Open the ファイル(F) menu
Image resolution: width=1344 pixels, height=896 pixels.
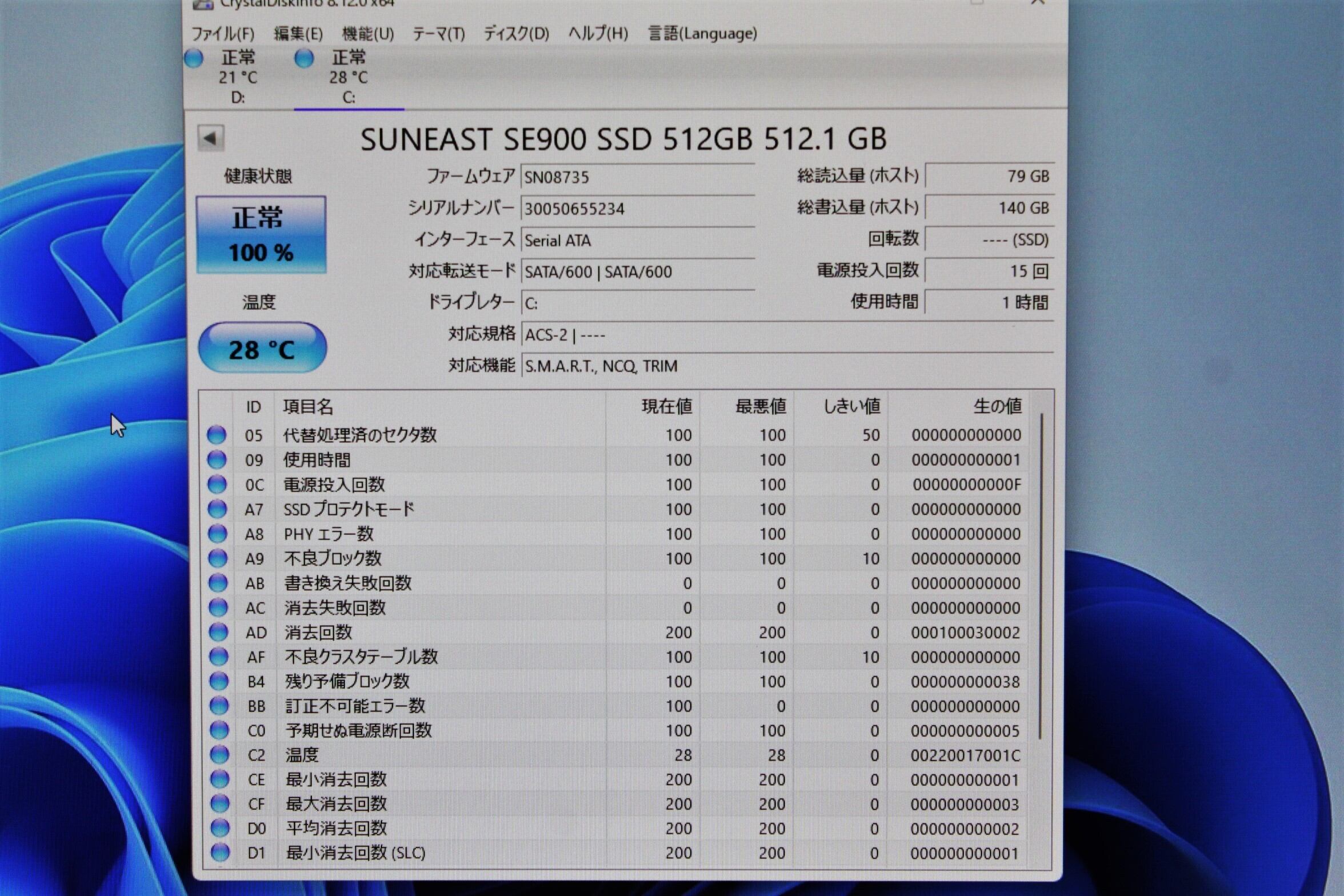point(222,34)
